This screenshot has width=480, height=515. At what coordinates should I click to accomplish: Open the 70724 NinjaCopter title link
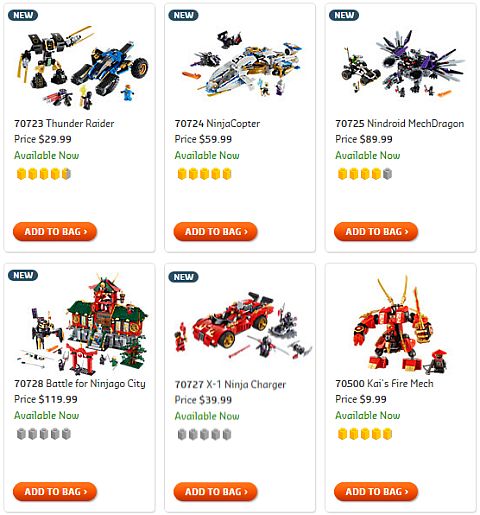coord(217,124)
